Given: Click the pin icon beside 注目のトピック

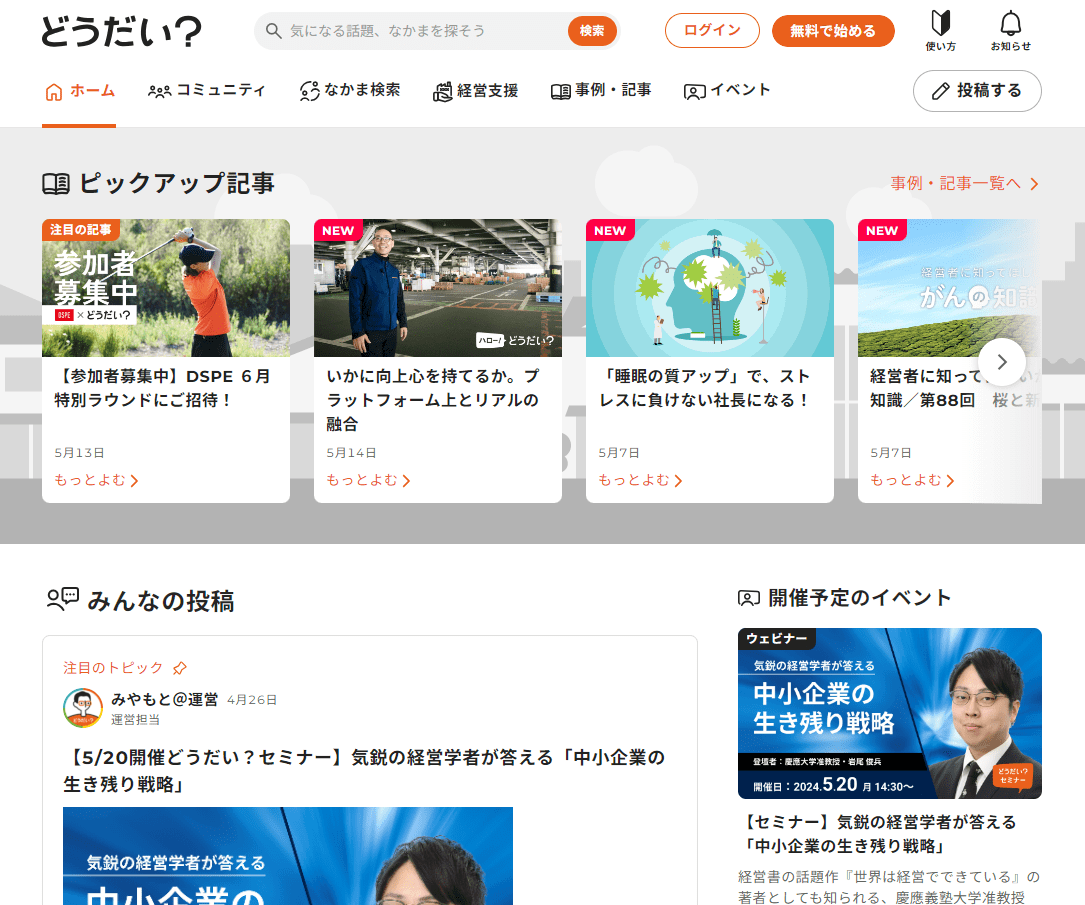Looking at the screenshot, I should tap(180, 668).
